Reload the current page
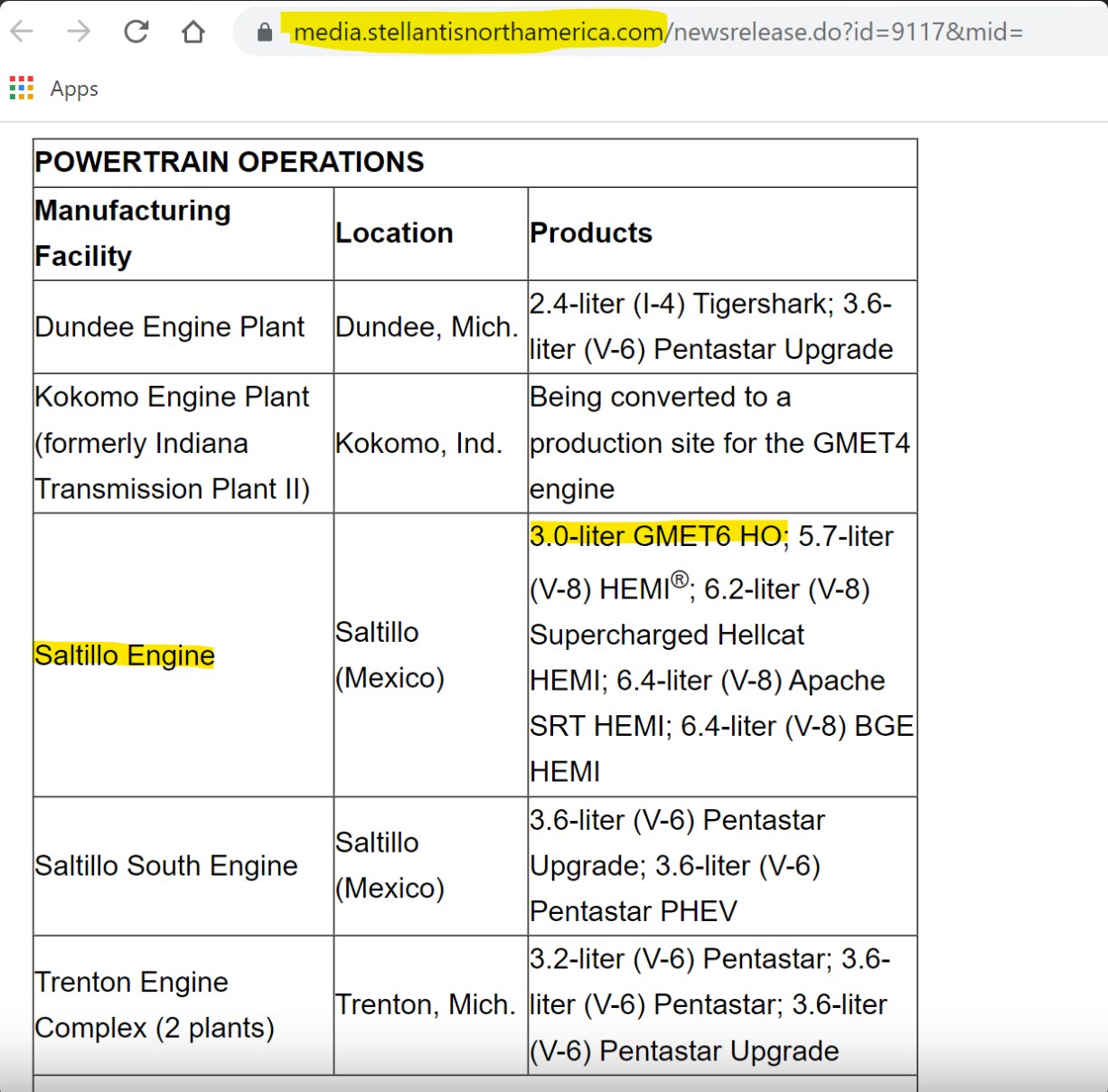This screenshot has height=1092, width=1108. (x=137, y=30)
